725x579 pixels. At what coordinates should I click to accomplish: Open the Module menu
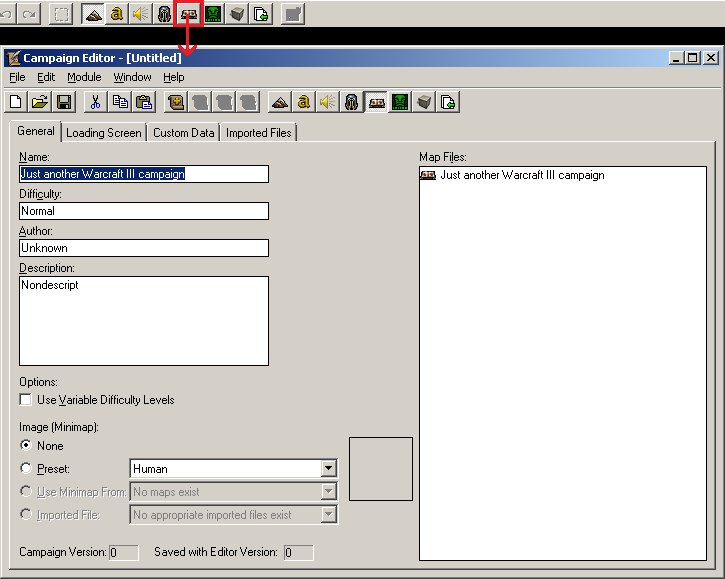point(84,77)
